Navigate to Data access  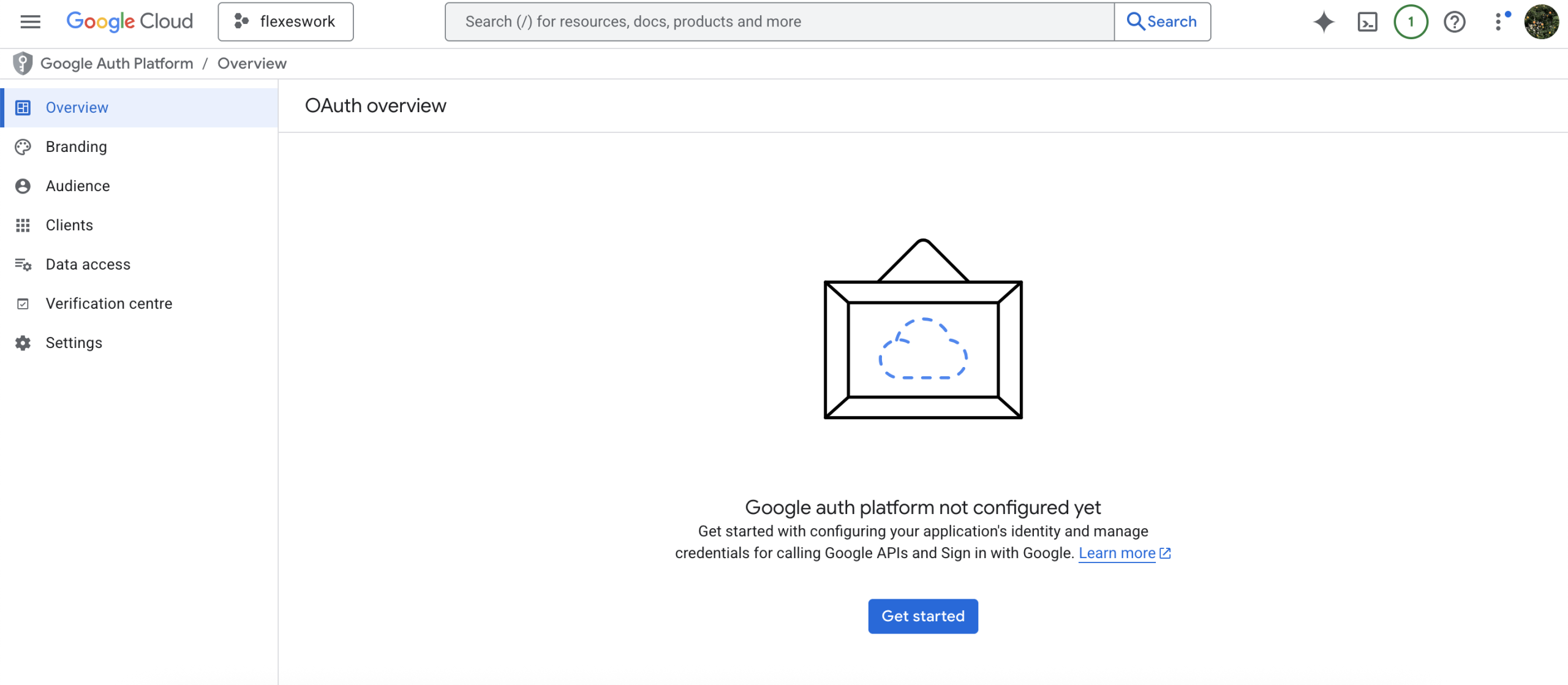88,264
